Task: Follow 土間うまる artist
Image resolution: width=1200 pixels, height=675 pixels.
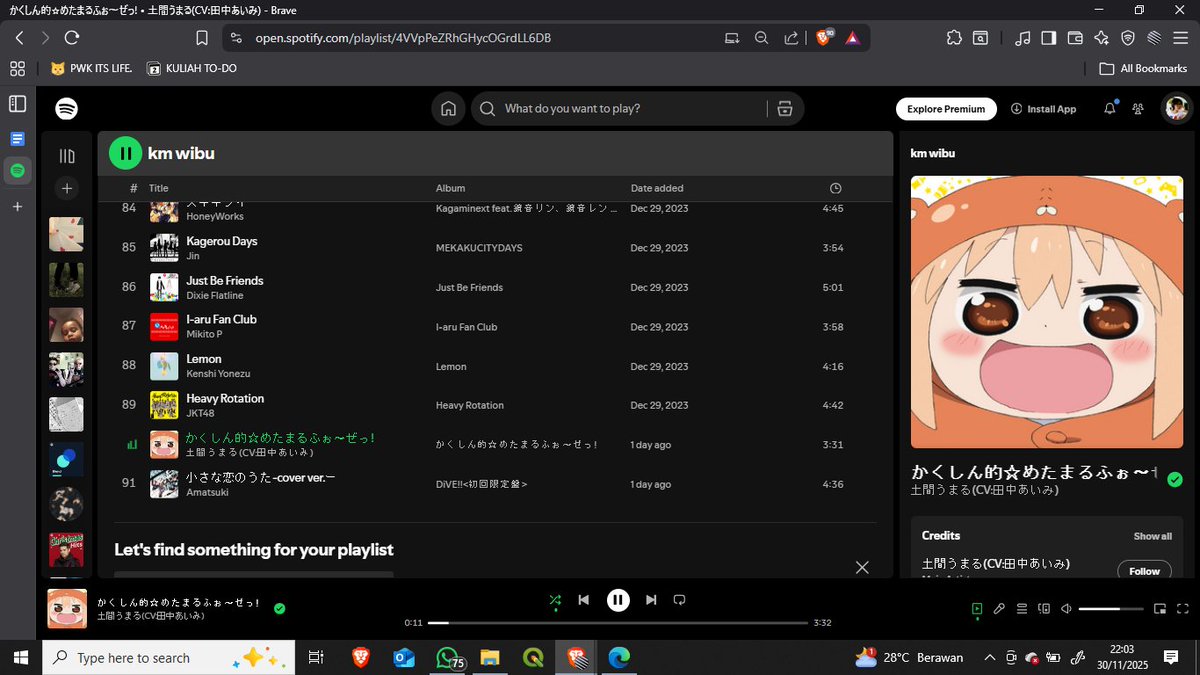Action: point(1145,571)
